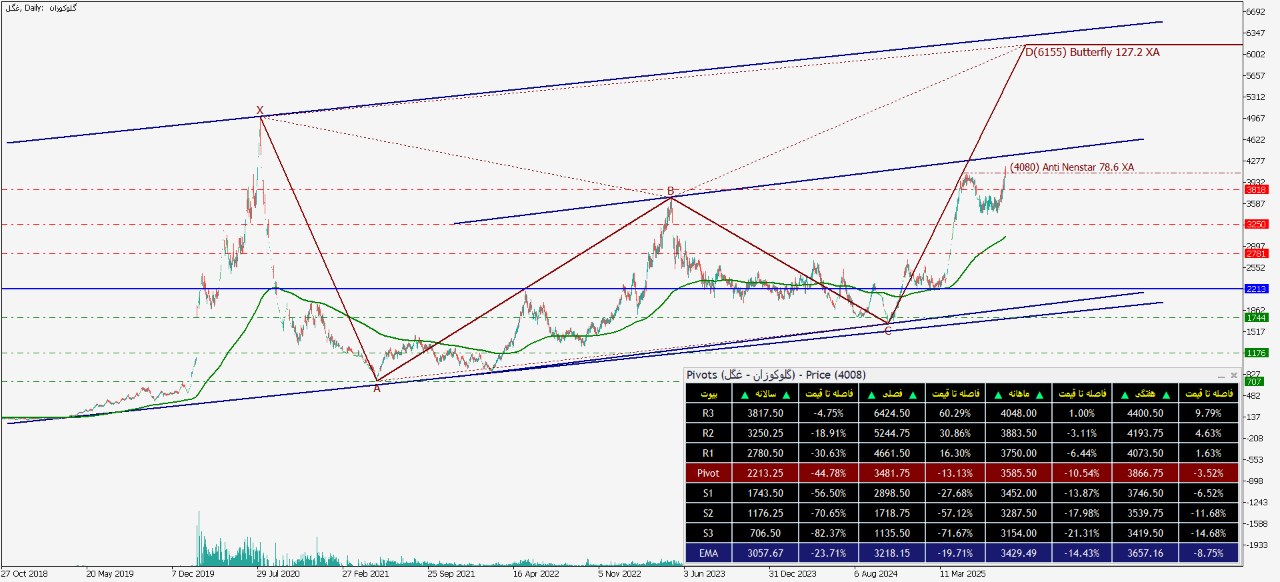Screen dimensions: 1280x582
Task: Click the بیوت header cell
Action: [708, 395]
